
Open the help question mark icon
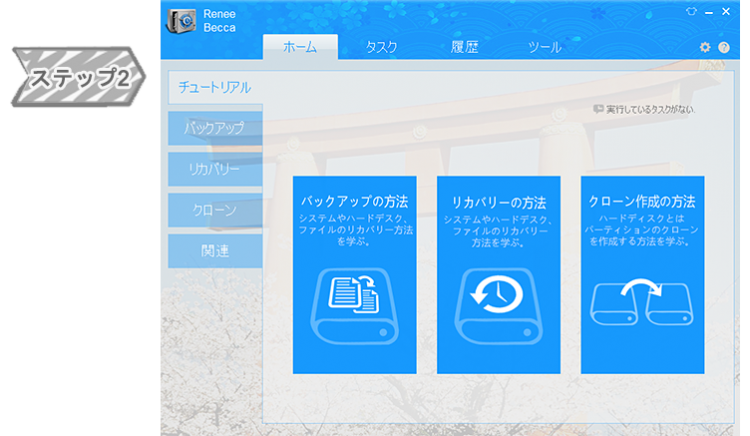pyautogui.click(x=724, y=47)
